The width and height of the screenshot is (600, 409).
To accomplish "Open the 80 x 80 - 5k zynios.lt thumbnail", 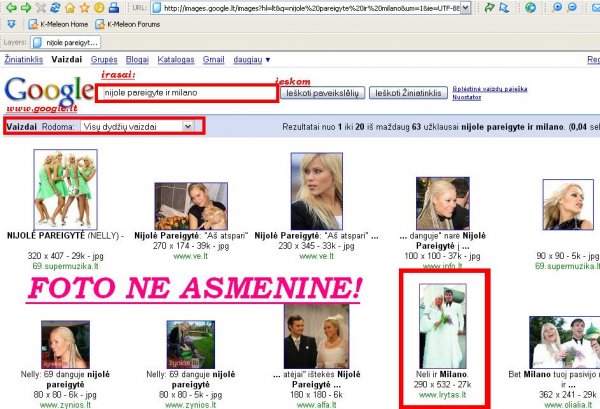I will click(x=191, y=344).
